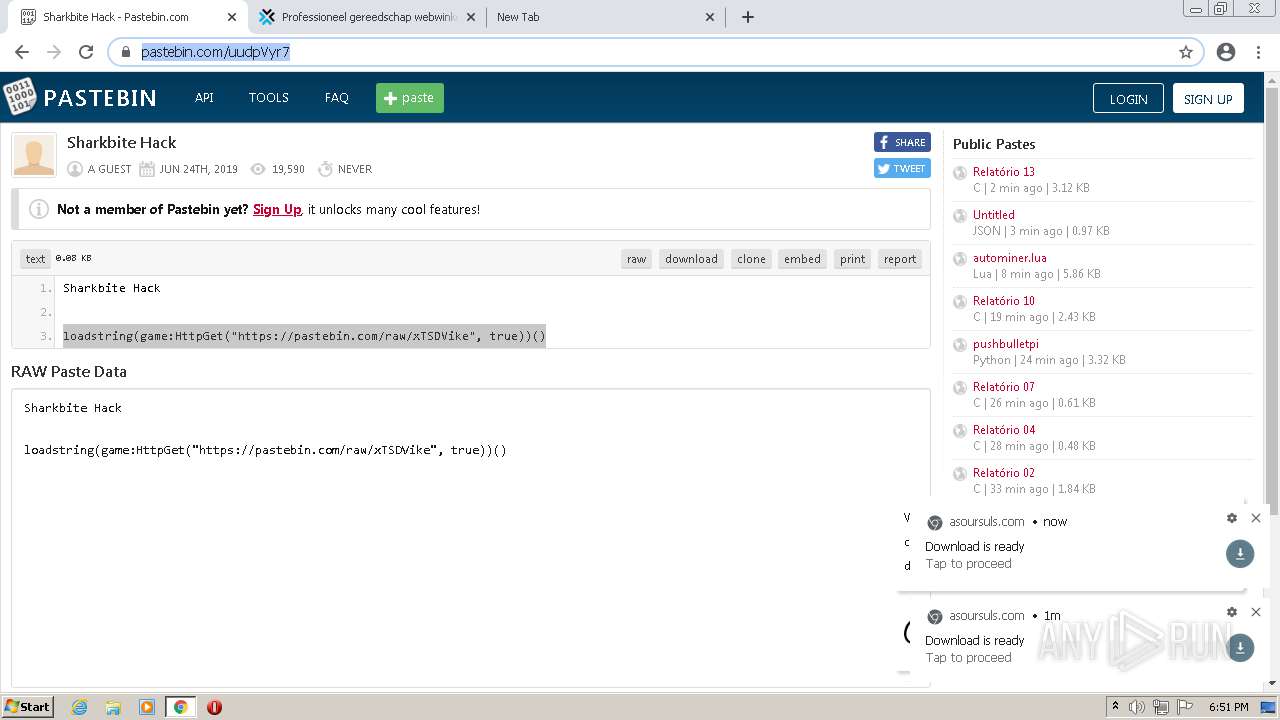Click inside the RAW Paste Data textarea

pyautogui.click(x=470, y=538)
